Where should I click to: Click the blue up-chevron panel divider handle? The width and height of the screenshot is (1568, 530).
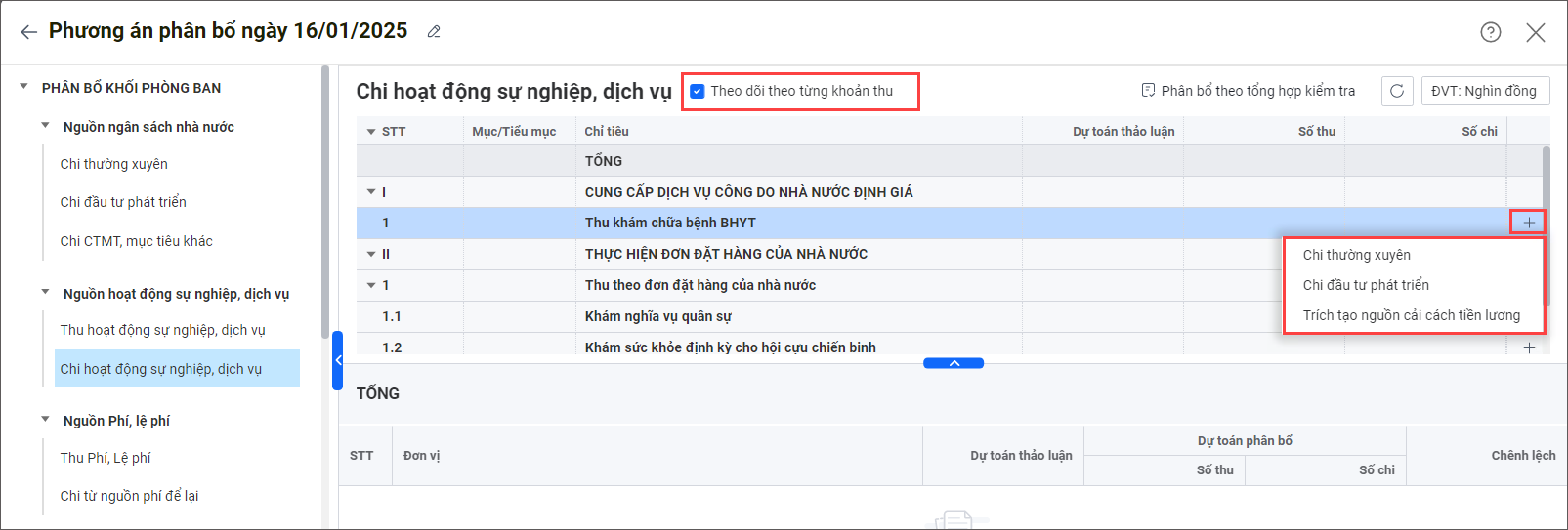pyautogui.click(x=954, y=363)
